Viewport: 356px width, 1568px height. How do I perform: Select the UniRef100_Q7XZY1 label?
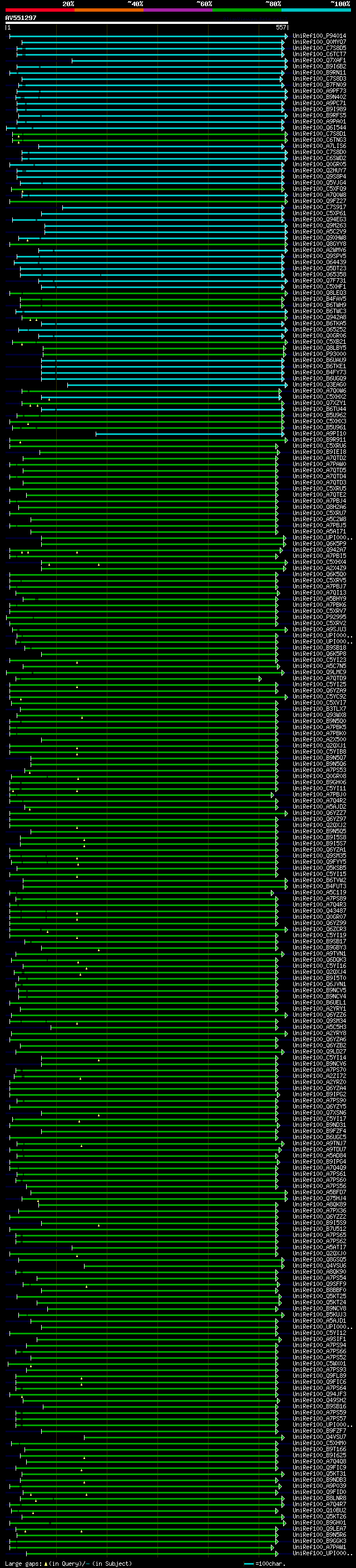[x=319, y=403]
